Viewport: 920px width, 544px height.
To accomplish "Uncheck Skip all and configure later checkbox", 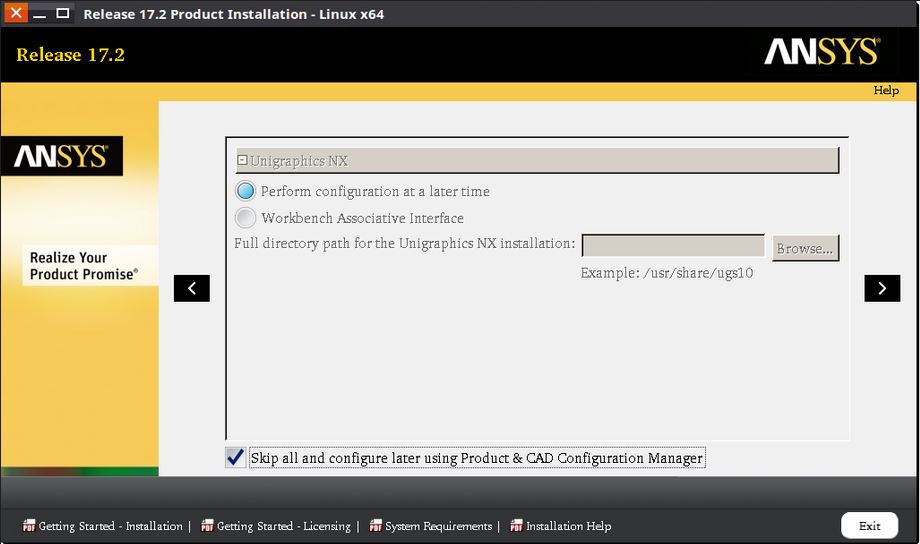I will pyautogui.click(x=235, y=457).
